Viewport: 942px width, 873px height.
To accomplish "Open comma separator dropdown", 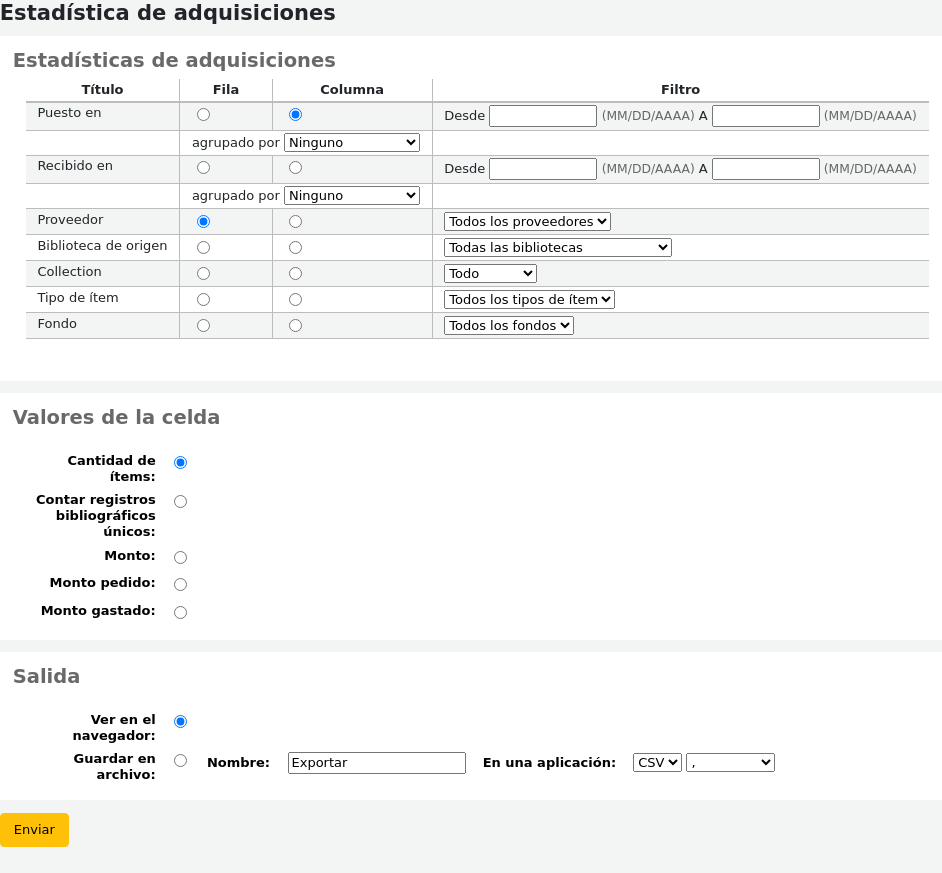I will pyautogui.click(x=731, y=762).
